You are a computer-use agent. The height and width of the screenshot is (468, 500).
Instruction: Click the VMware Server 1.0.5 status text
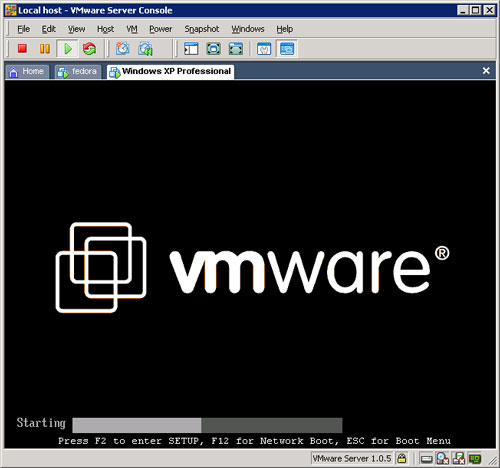352,459
